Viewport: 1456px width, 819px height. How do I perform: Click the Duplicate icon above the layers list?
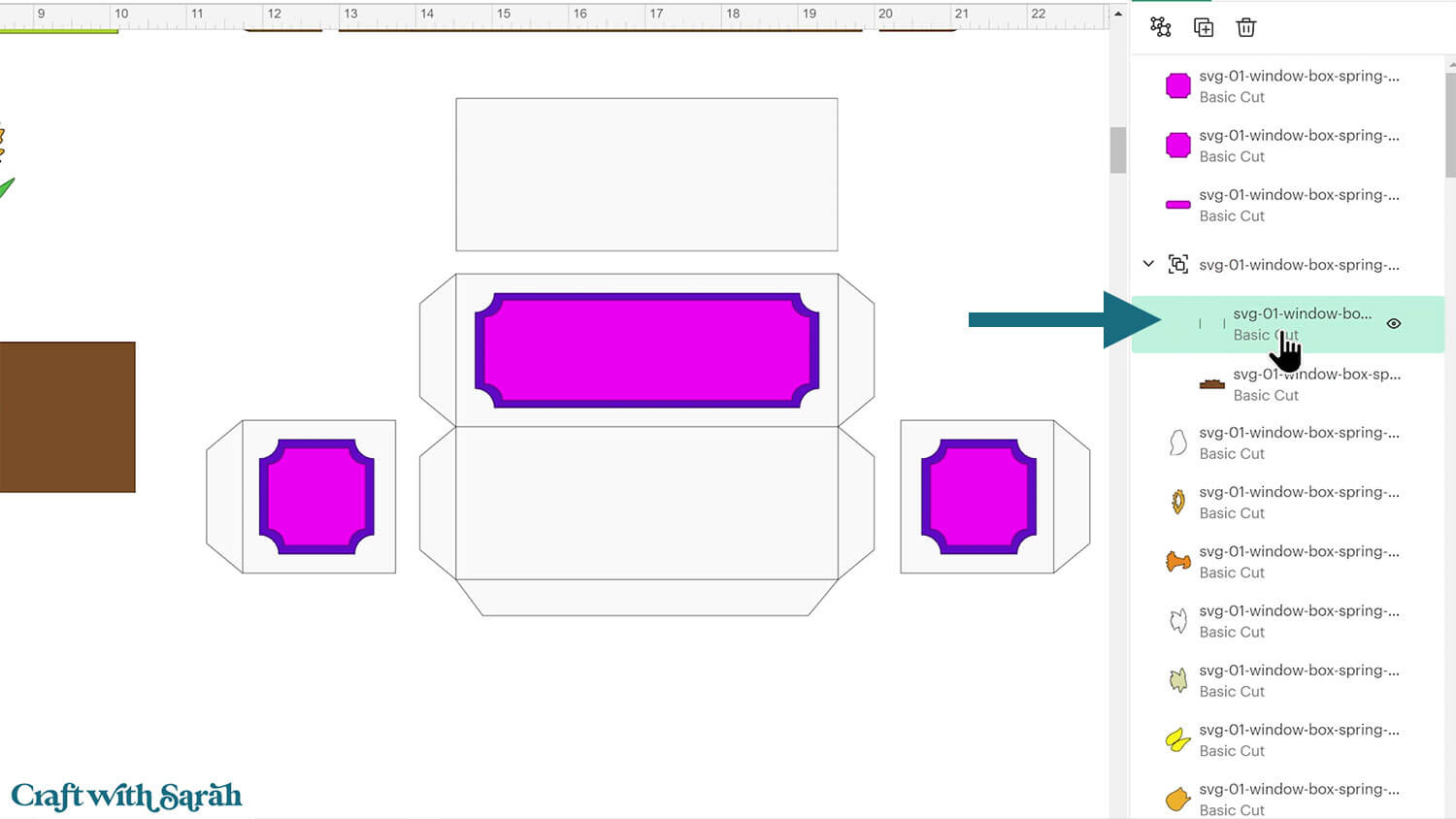coord(1204,27)
